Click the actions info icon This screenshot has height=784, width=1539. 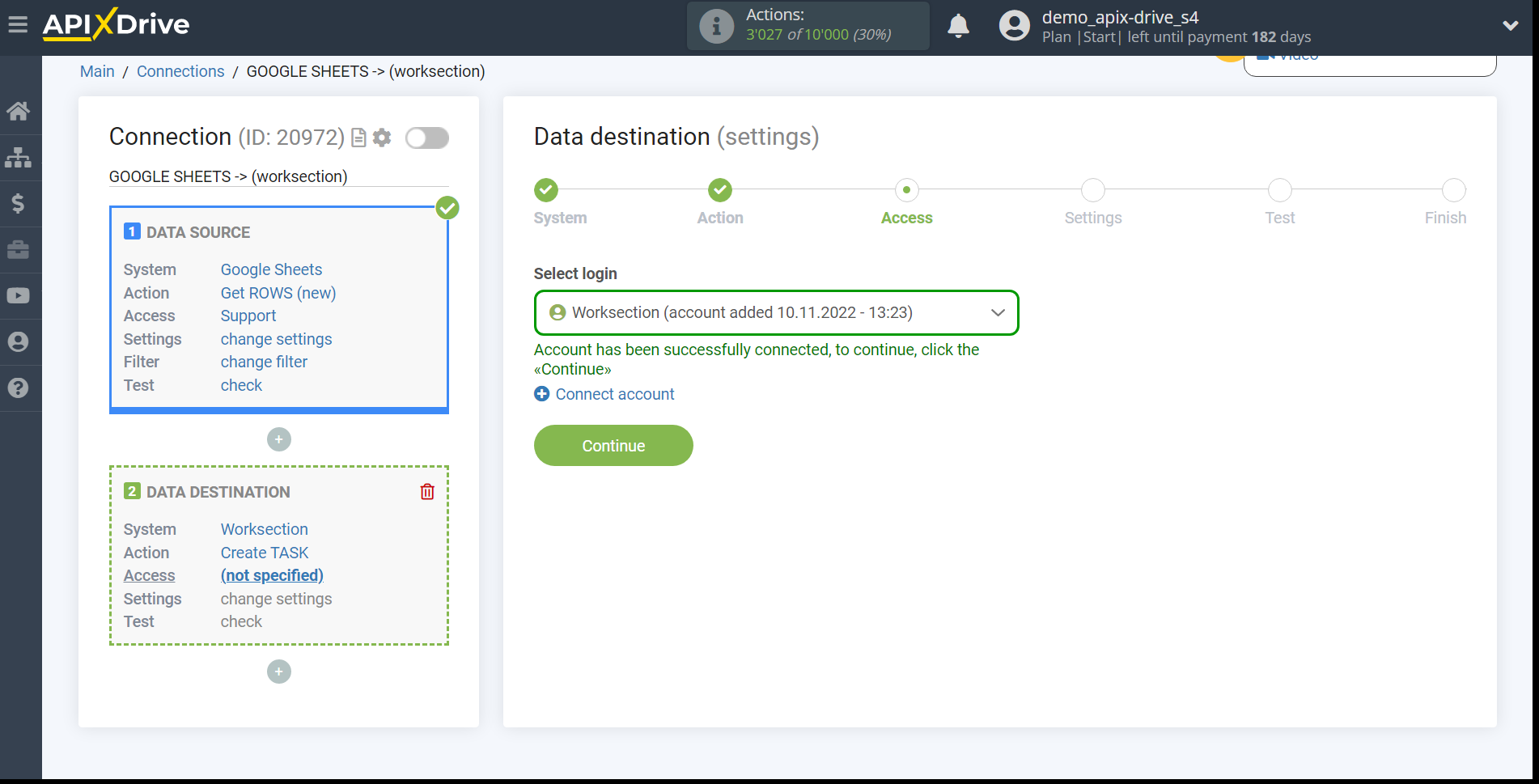716,26
